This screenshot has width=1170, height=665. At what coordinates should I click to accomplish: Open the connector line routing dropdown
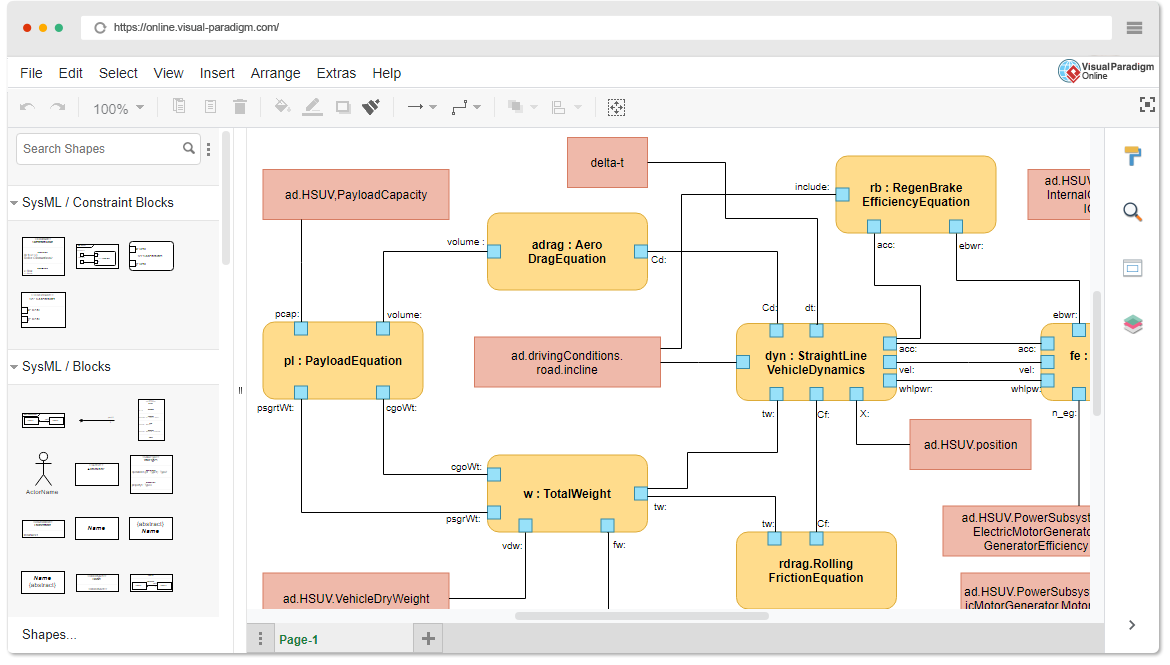coord(463,107)
